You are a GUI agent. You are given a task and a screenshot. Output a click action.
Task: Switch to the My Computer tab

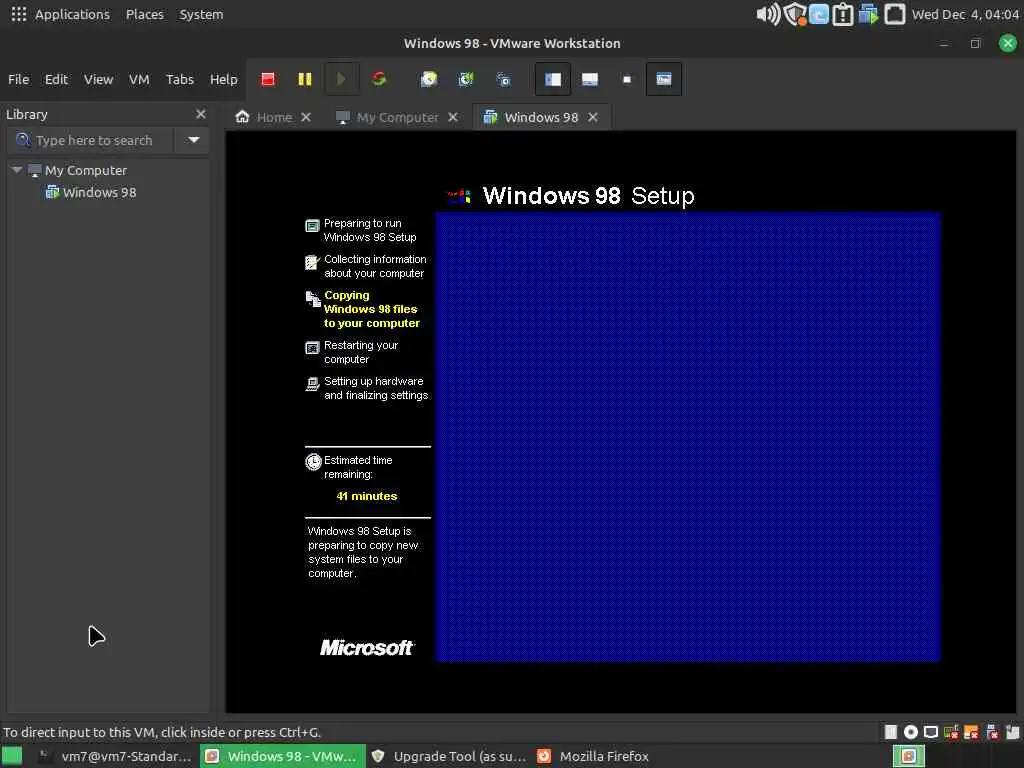click(x=387, y=117)
